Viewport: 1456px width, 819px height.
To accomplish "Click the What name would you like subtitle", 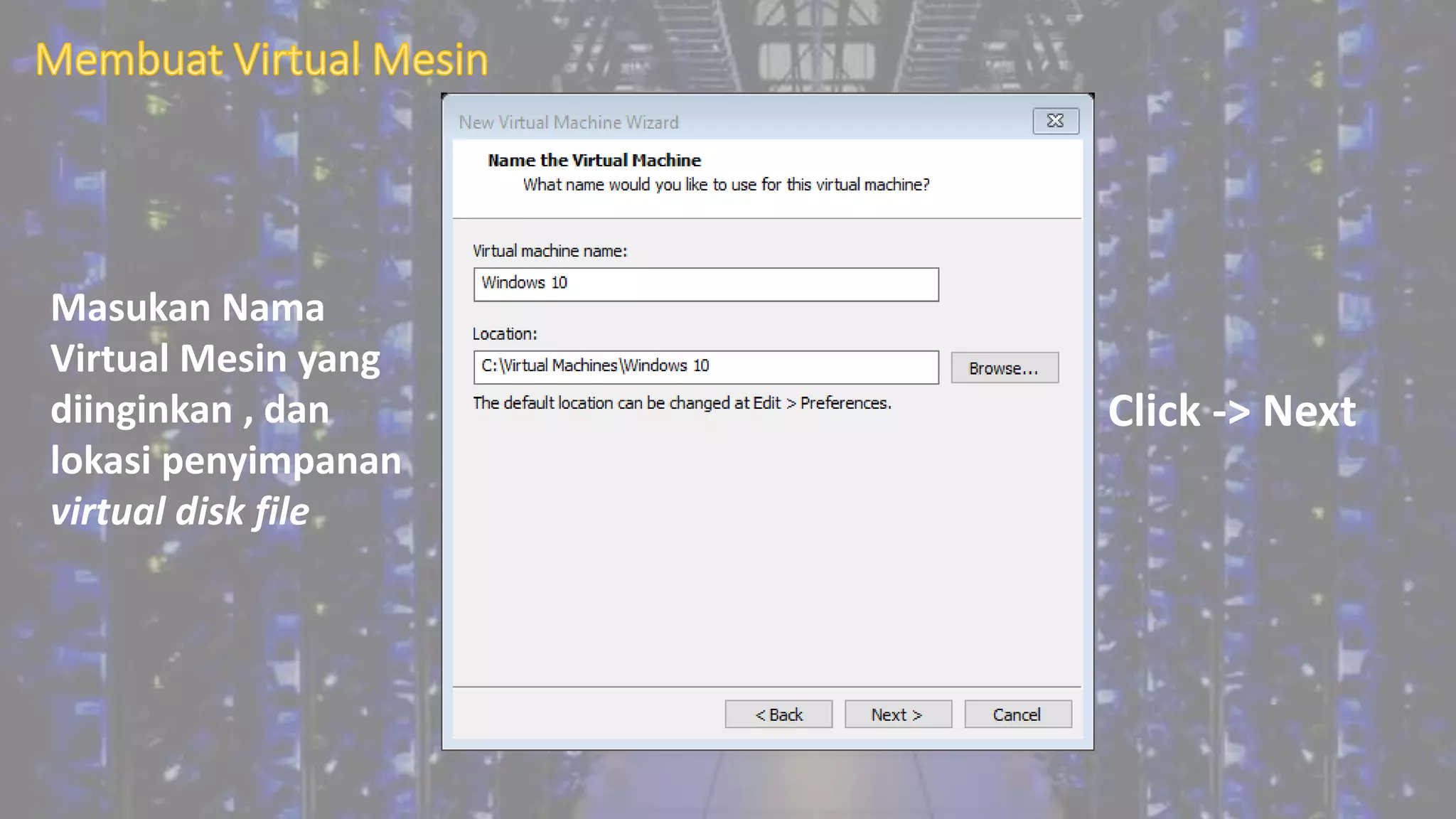I will (x=726, y=185).
